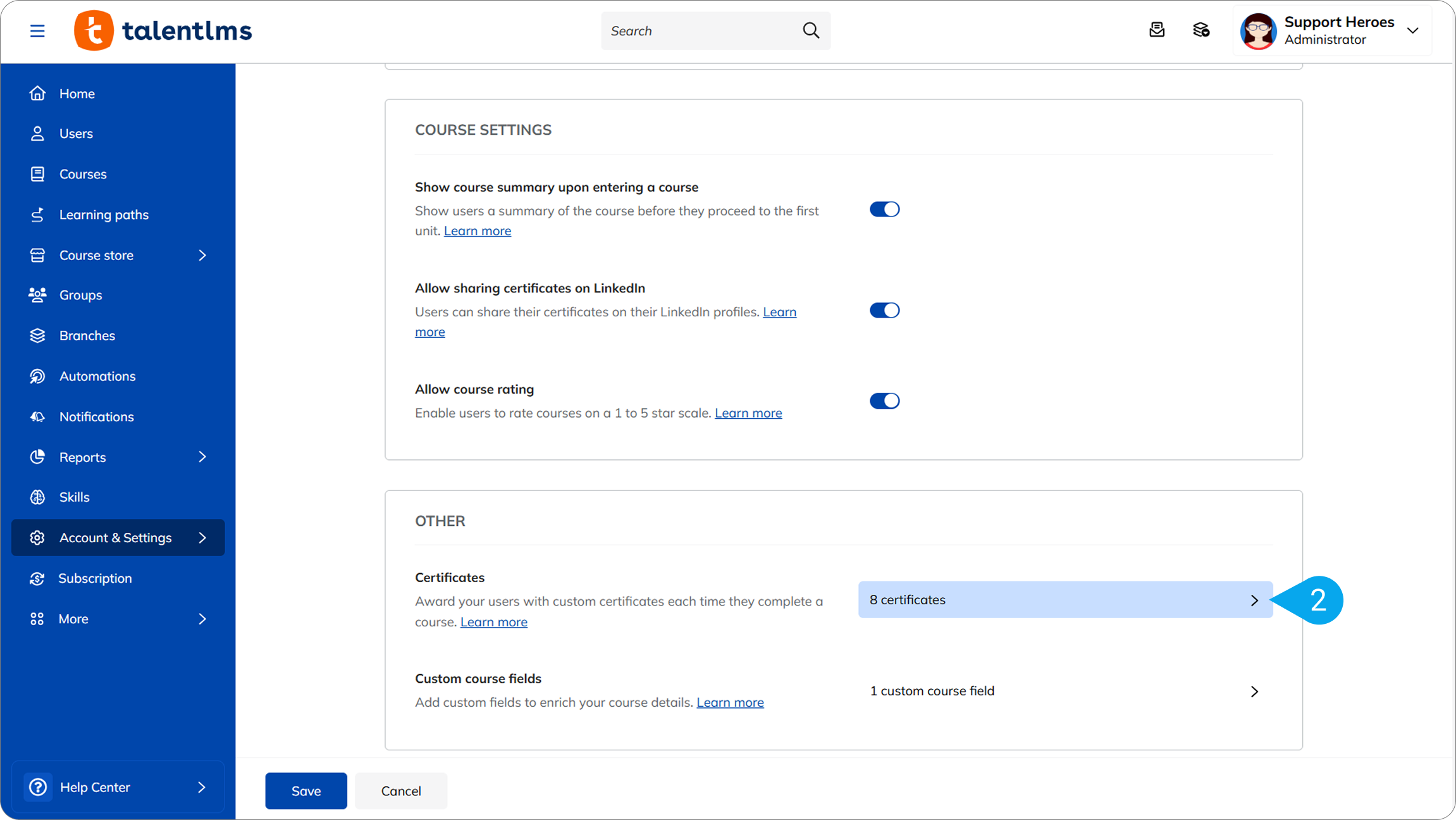Open the messages inbox icon
The image size is (1456, 820).
coord(1157,30)
